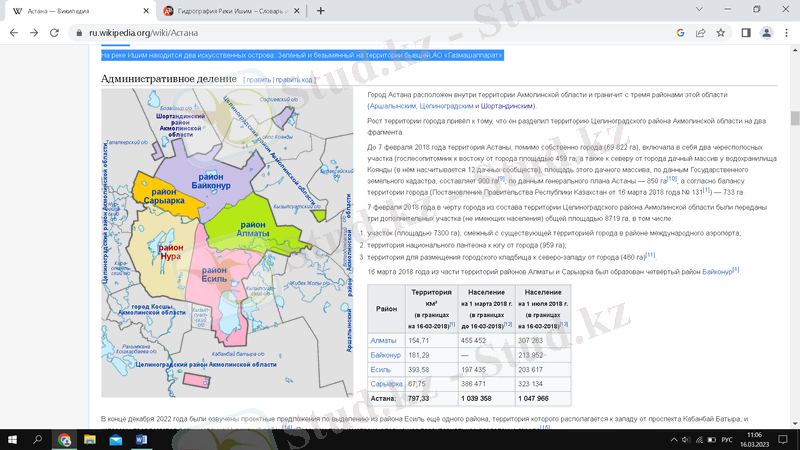Screen dimensions: 800x450
Task: Reload the Wikipedia page
Action: coord(56,32)
